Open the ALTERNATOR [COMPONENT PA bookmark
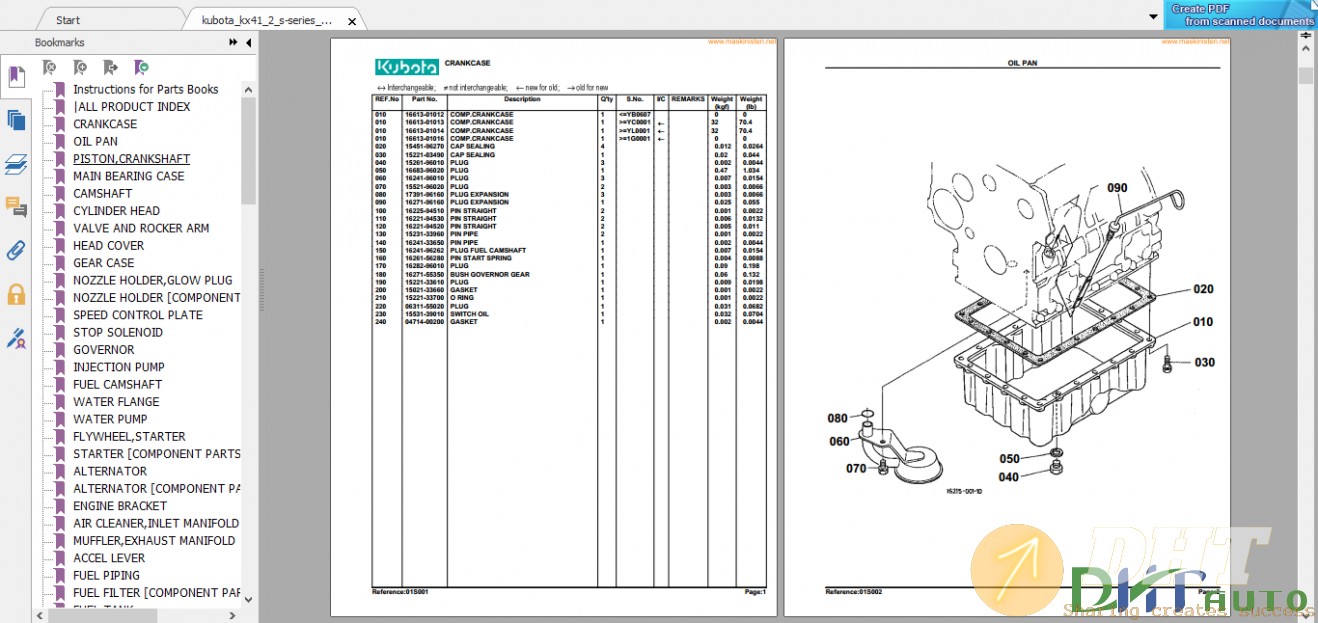The height and width of the screenshot is (623, 1318). click(x=156, y=488)
